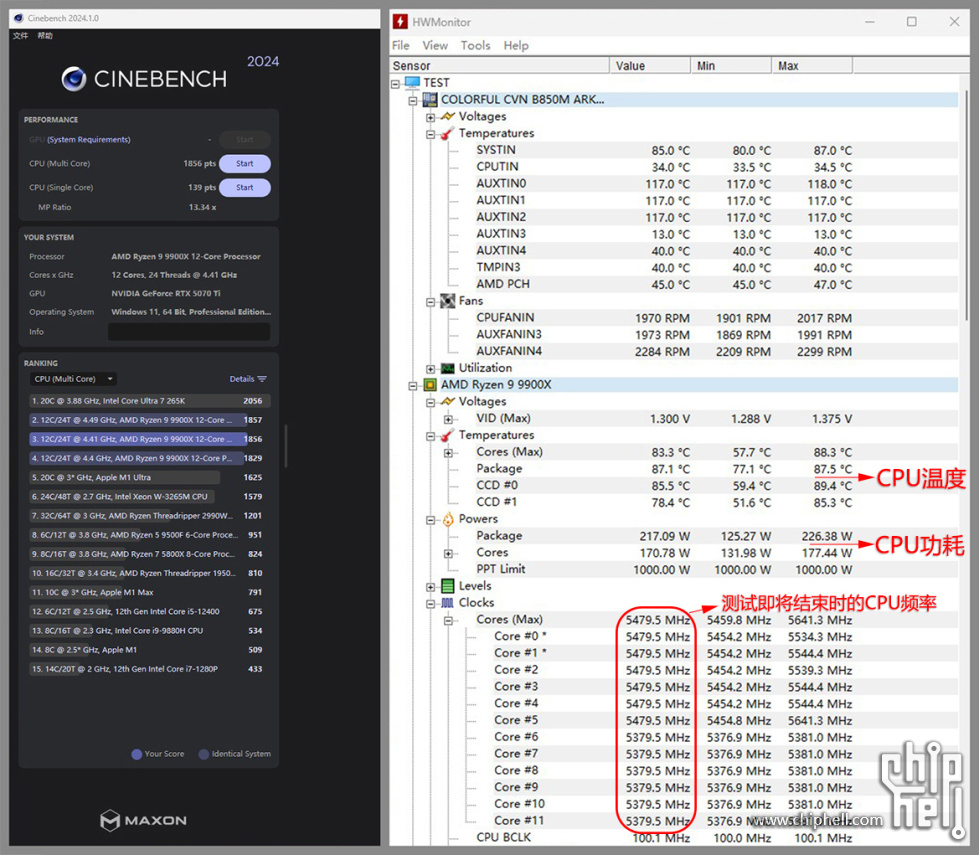Click the fan icon next to Fans
979x855 pixels.
[447, 301]
